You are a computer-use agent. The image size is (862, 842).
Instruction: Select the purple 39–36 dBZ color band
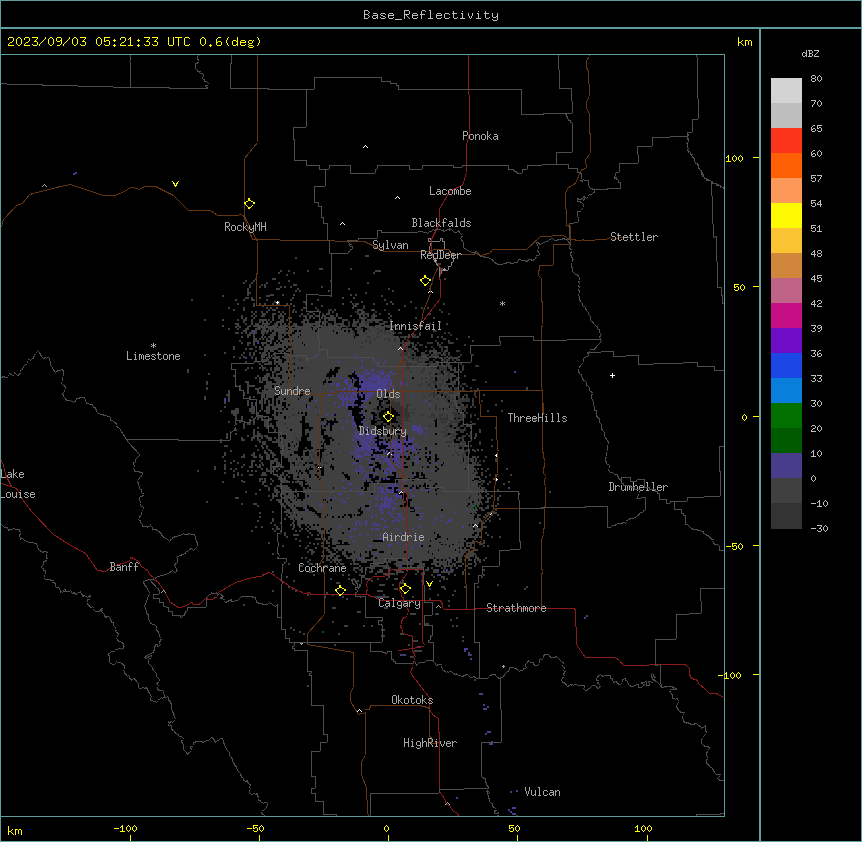[786, 340]
